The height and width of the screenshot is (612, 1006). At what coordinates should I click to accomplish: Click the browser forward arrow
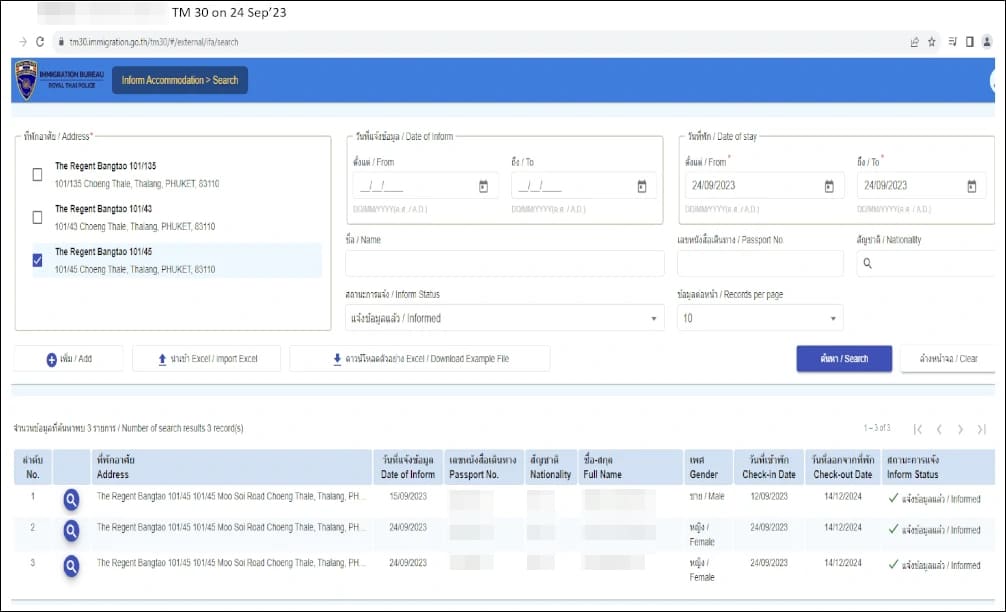23,42
